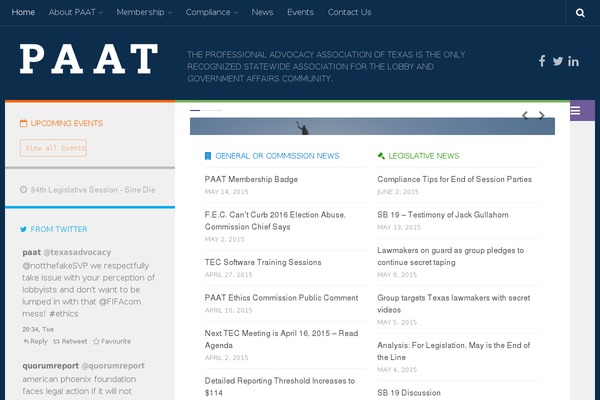
Task: Open PAAT Membership Badge article
Action: coord(251,179)
